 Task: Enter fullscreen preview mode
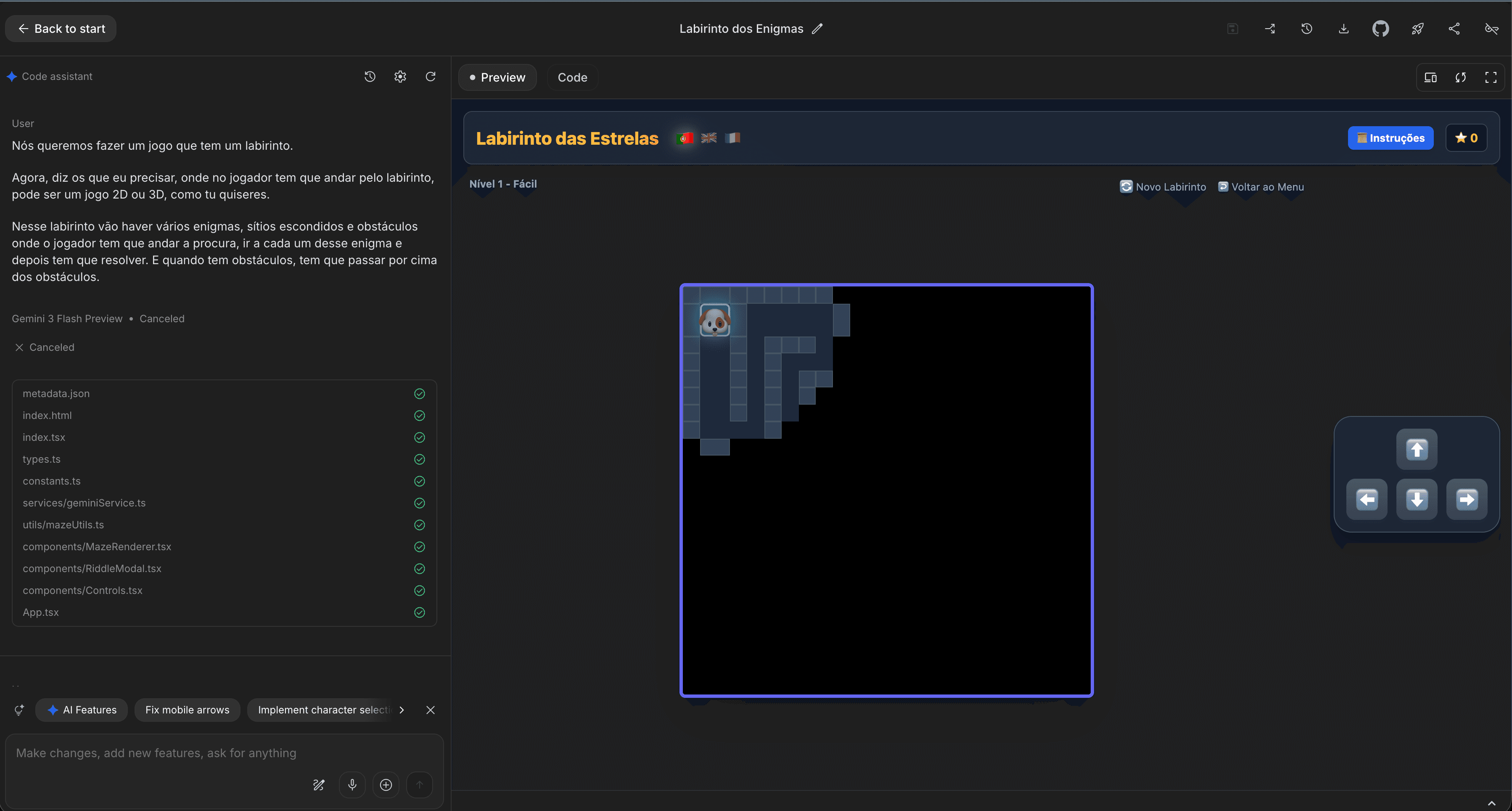(1490, 77)
